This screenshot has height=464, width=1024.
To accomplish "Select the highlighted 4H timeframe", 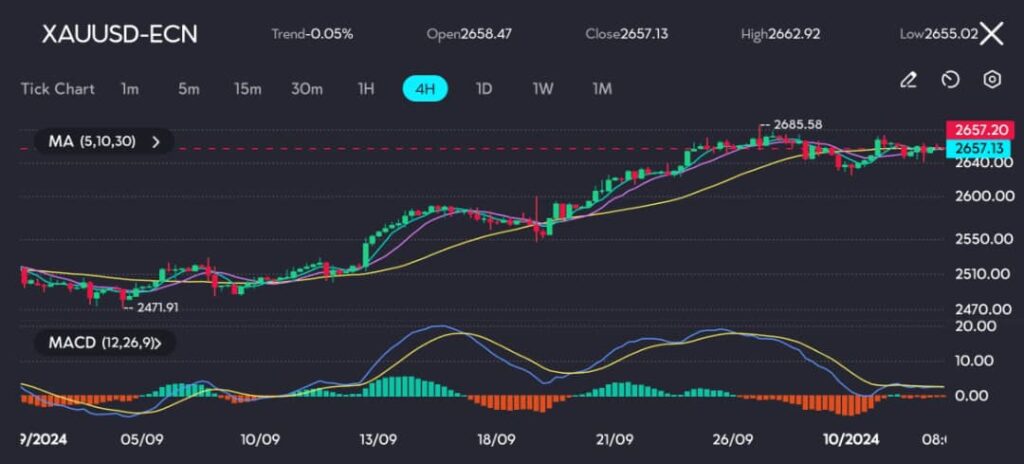I will 425,89.
